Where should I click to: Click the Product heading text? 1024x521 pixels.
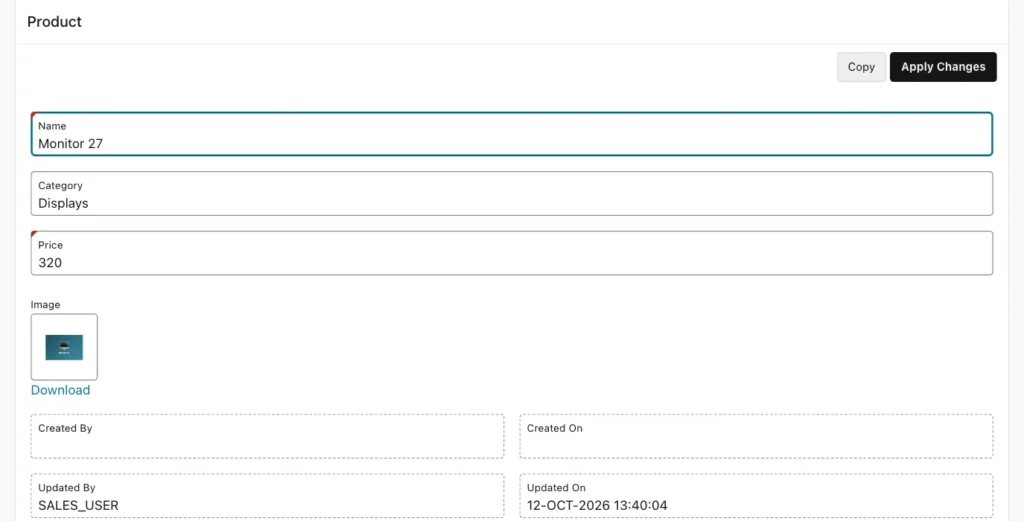(x=54, y=22)
